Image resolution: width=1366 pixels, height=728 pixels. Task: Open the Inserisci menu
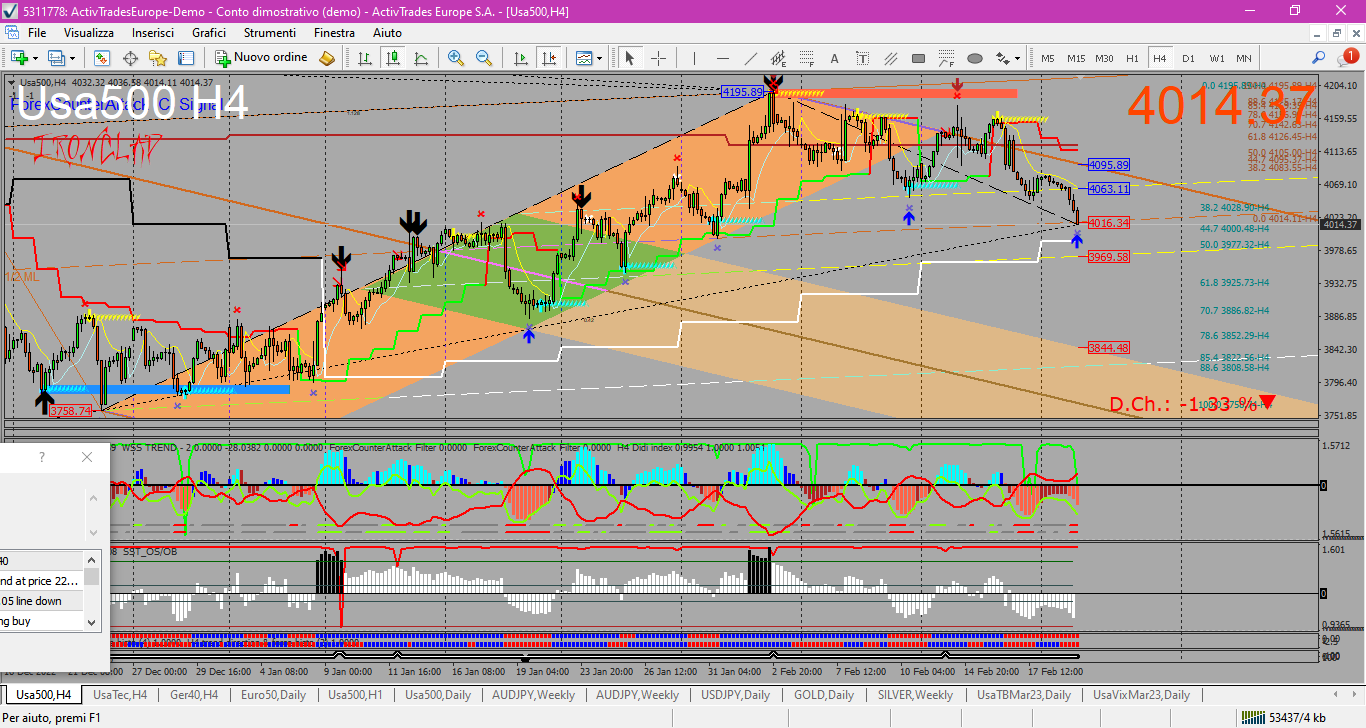152,32
